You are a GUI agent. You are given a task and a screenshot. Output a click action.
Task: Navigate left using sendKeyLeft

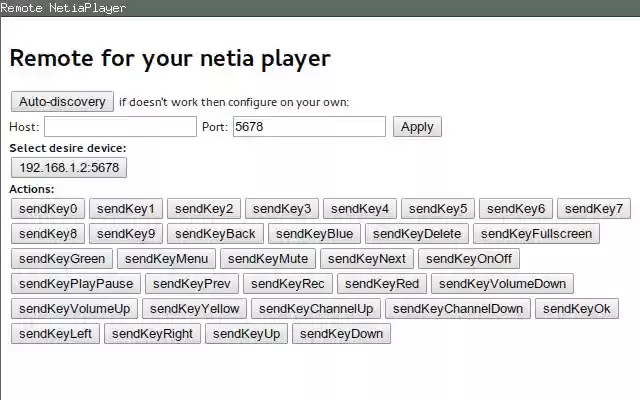tap(55, 333)
